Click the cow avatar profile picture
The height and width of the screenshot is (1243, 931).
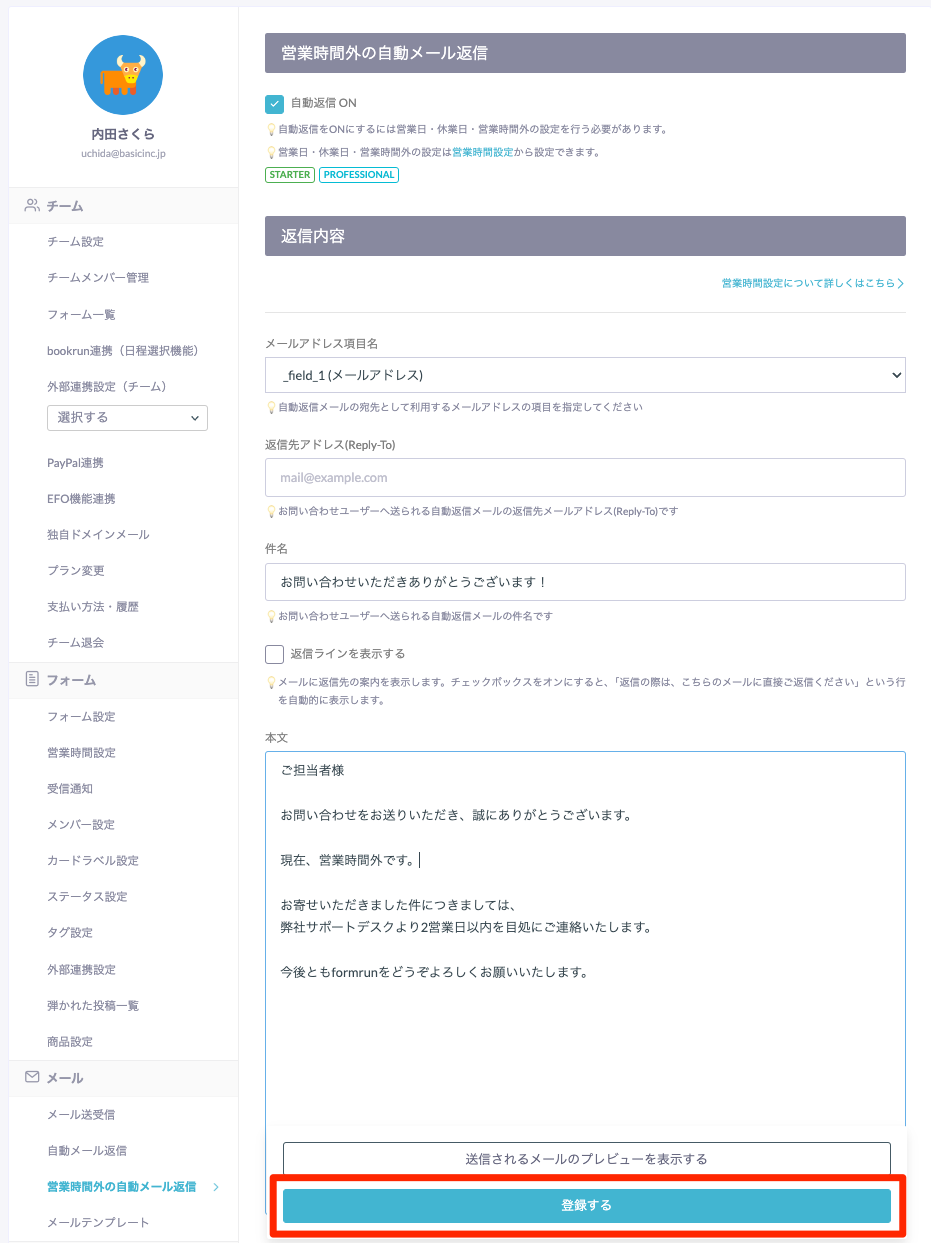(123, 75)
